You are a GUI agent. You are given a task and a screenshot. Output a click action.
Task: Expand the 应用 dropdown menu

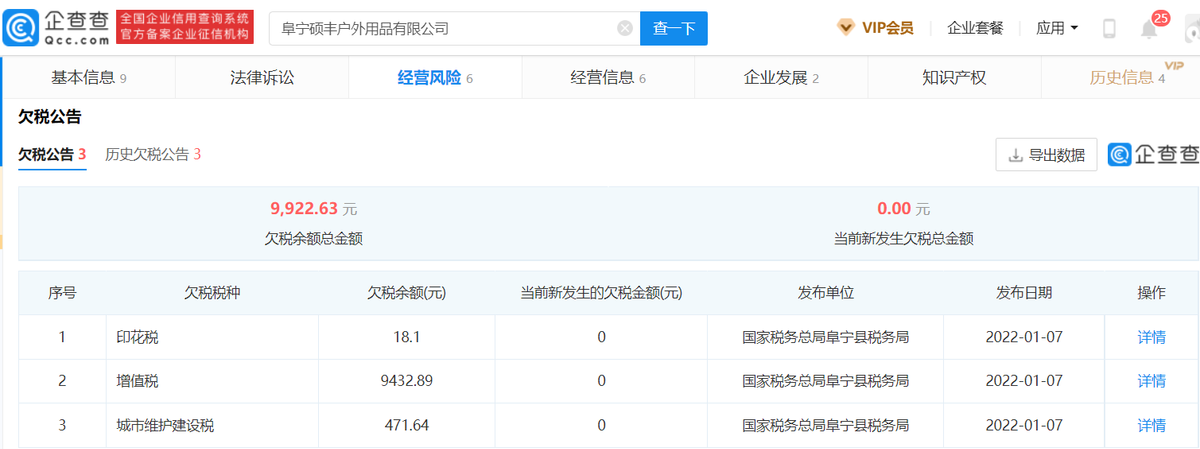click(1057, 28)
